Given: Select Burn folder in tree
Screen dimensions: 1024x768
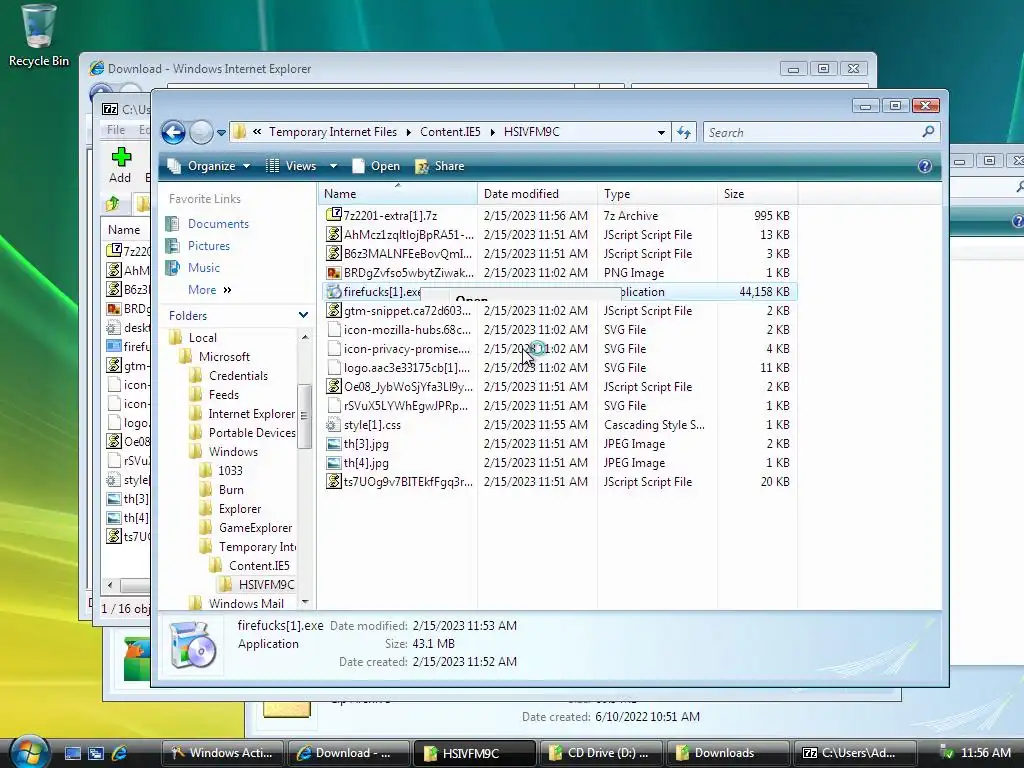Looking at the screenshot, I should [x=231, y=490].
